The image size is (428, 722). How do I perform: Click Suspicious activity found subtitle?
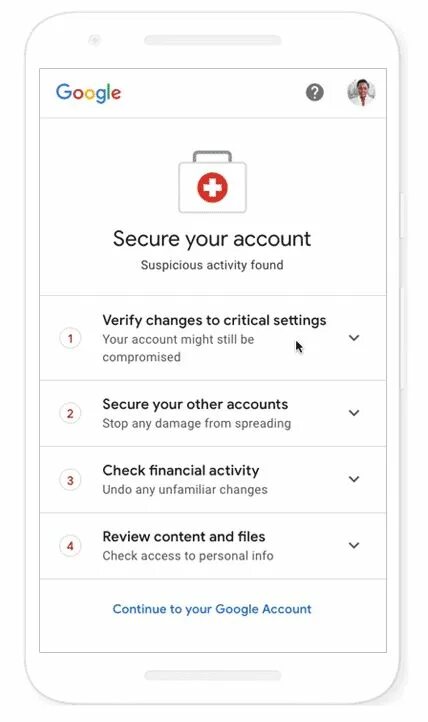(212, 265)
